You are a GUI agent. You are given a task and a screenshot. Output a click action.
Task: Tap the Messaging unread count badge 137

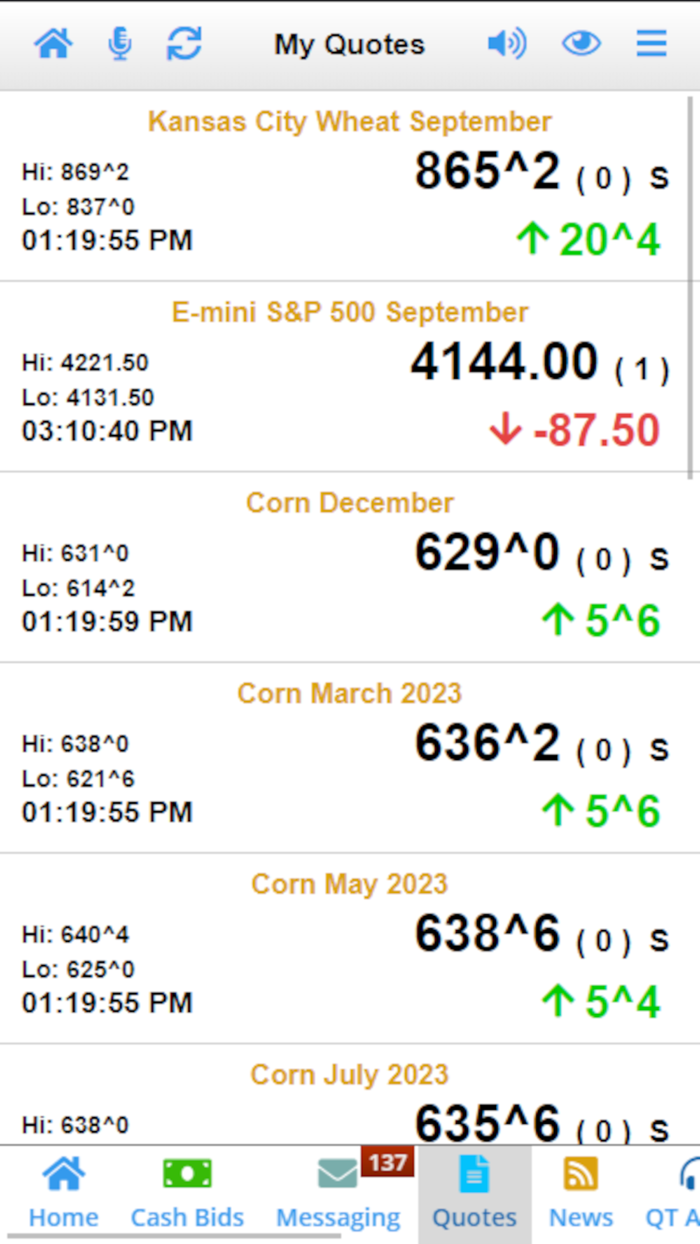click(388, 1160)
